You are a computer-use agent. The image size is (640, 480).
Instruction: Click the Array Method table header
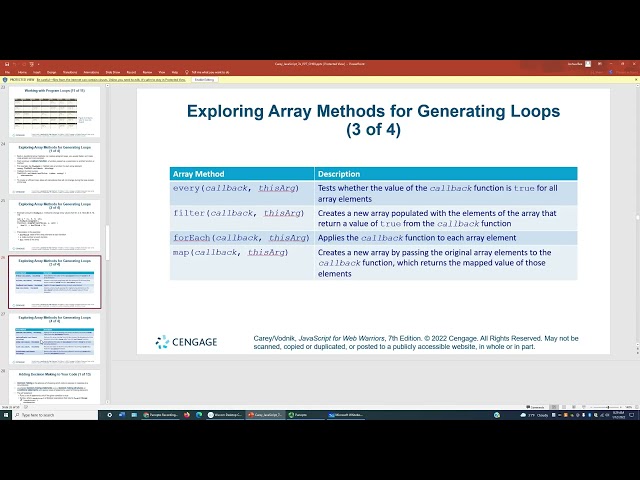pyautogui.click(x=242, y=174)
